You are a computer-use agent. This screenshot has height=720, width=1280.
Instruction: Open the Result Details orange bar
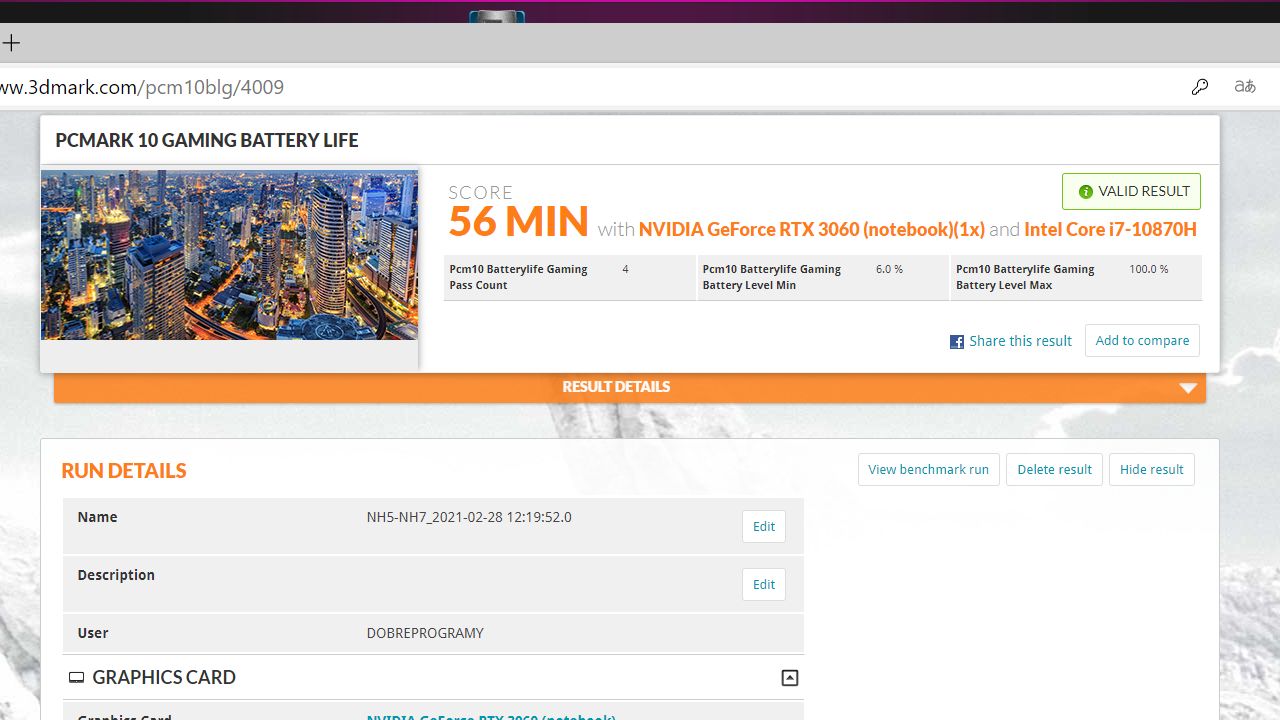pos(630,387)
